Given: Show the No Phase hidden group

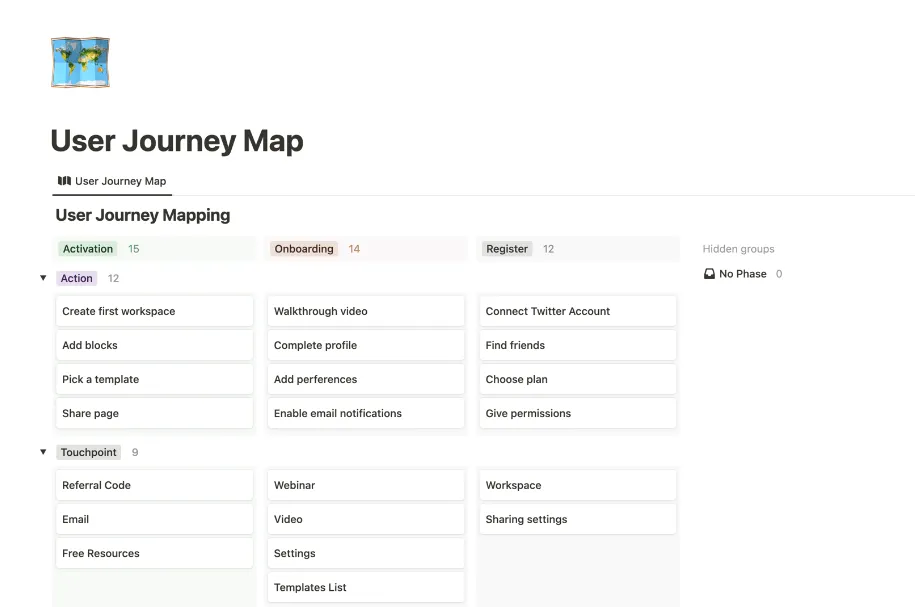Looking at the screenshot, I should 742,274.
